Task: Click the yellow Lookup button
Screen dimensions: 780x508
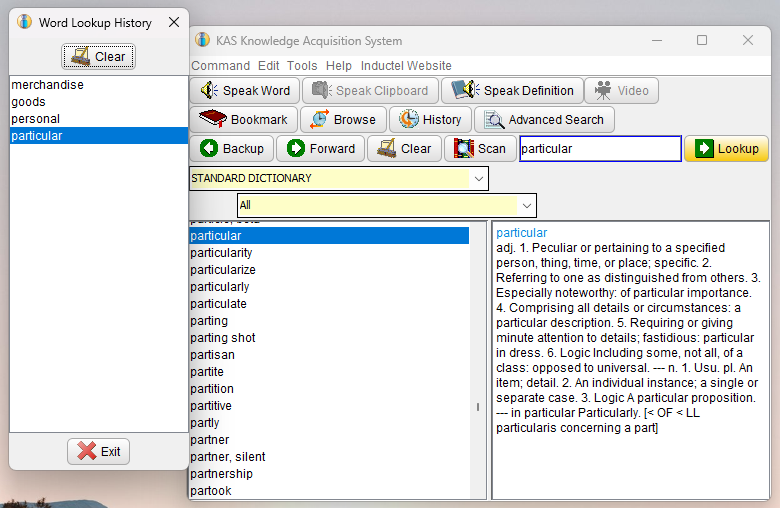Action: pyautogui.click(x=726, y=148)
